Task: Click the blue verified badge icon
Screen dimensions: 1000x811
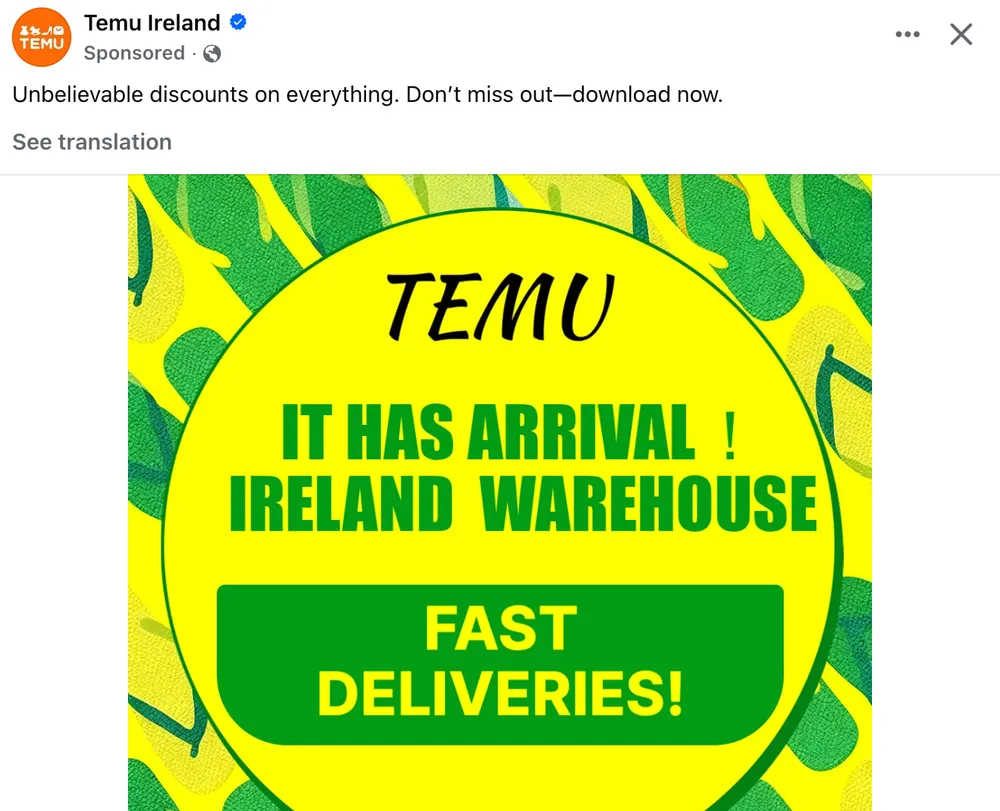Action: (x=239, y=22)
